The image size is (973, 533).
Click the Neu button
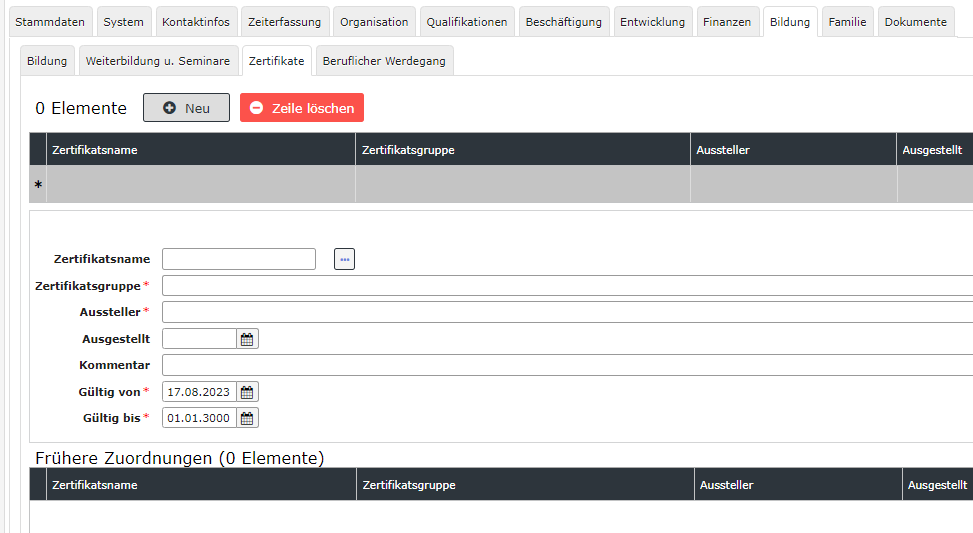coord(186,108)
